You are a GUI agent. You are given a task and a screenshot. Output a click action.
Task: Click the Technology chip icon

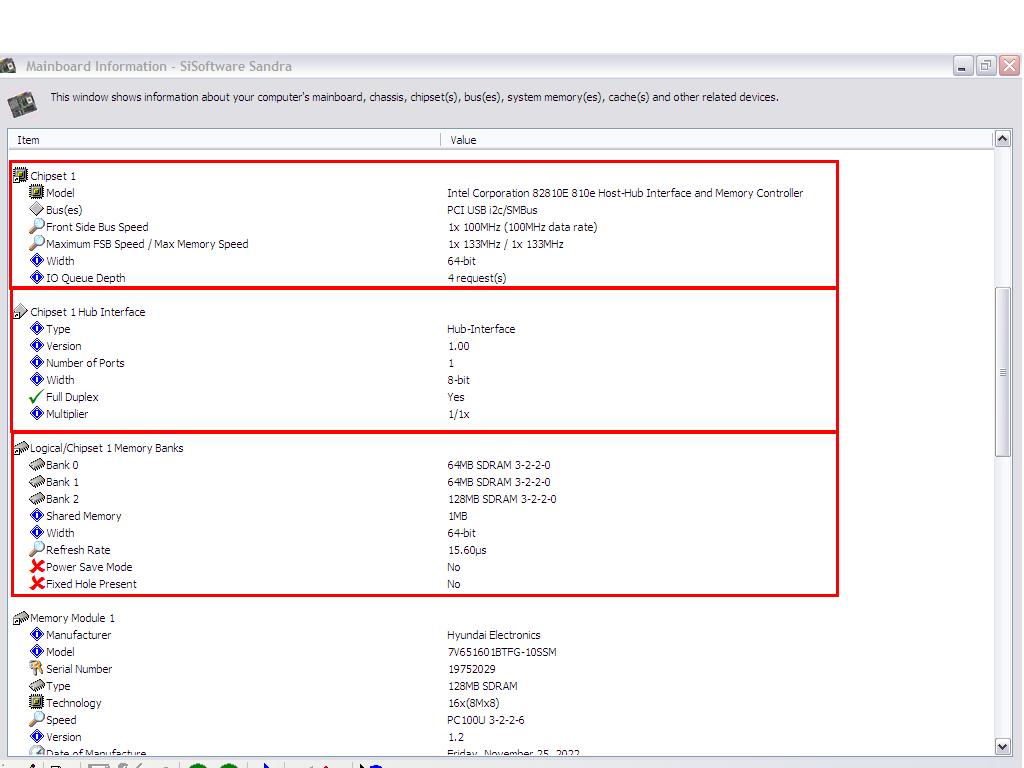click(x=37, y=703)
